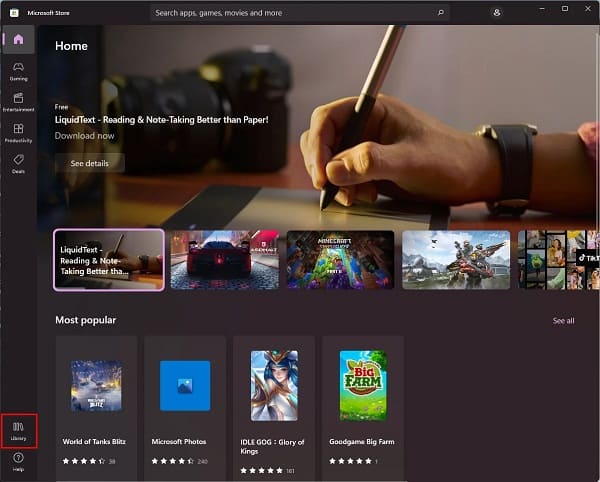
Task: Click the World of Tanks Blitz title
Action: click(94, 441)
